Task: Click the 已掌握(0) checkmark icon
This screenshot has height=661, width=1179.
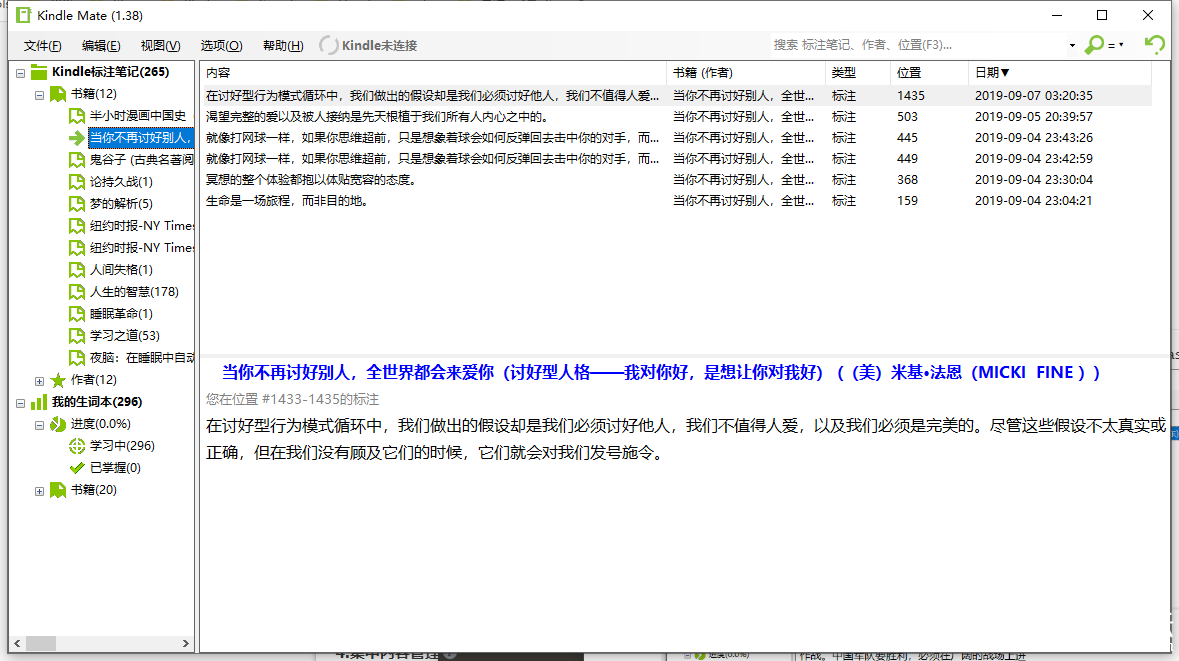Action: [77, 468]
